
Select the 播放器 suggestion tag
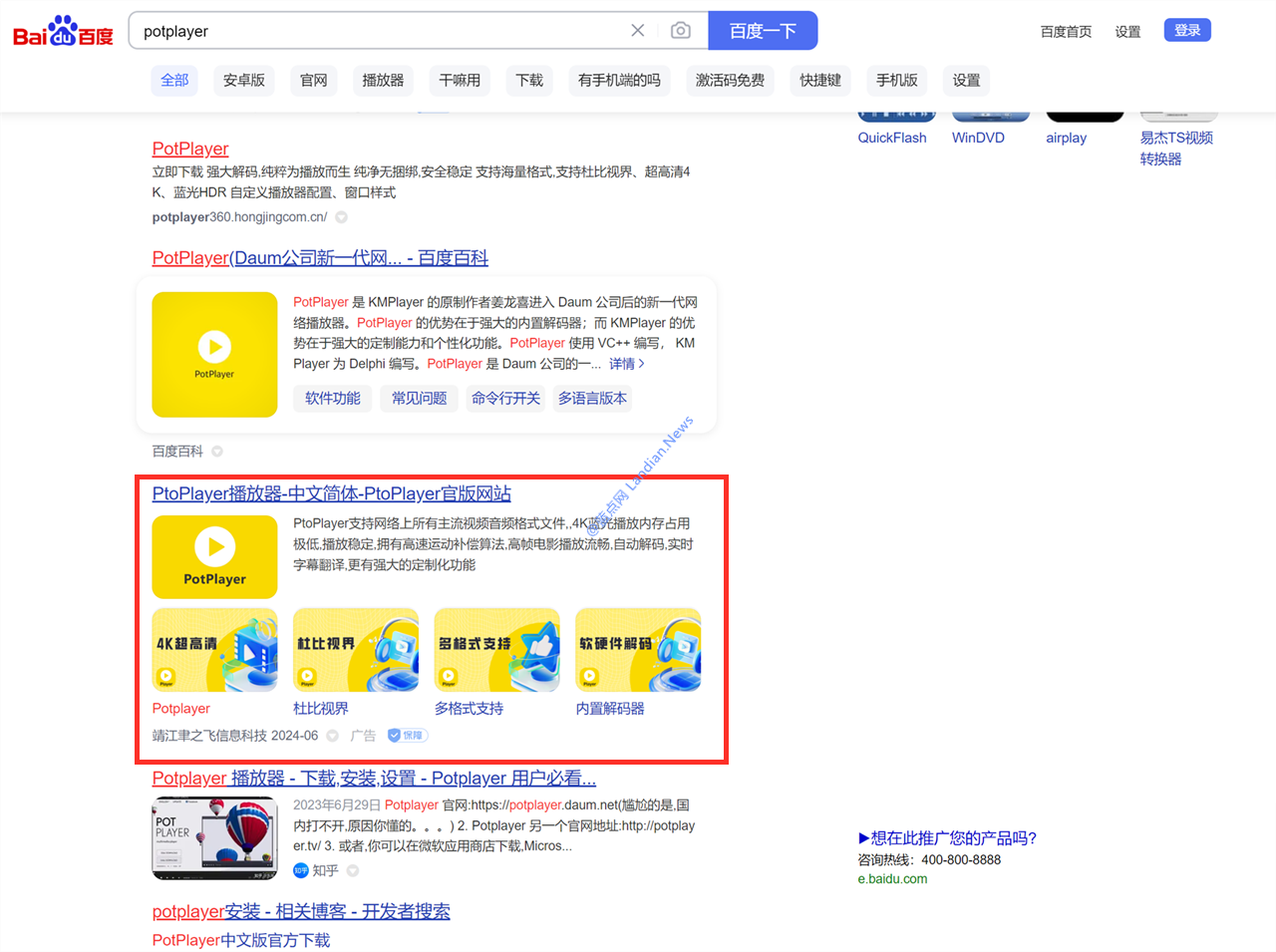point(383,80)
